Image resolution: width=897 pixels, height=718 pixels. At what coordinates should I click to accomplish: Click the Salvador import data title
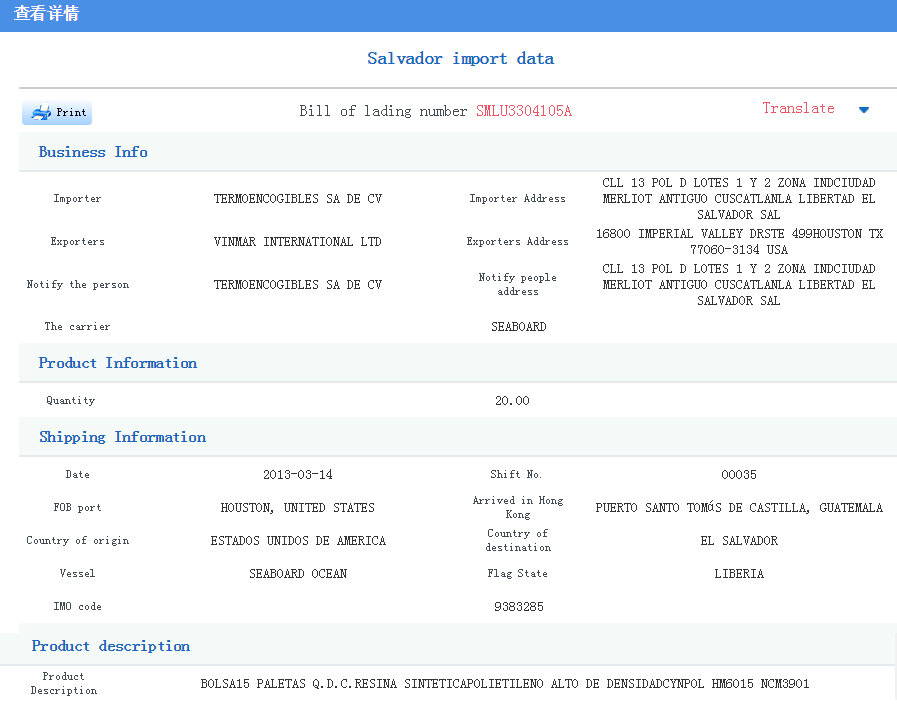pyautogui.click(x=461, y=58)
